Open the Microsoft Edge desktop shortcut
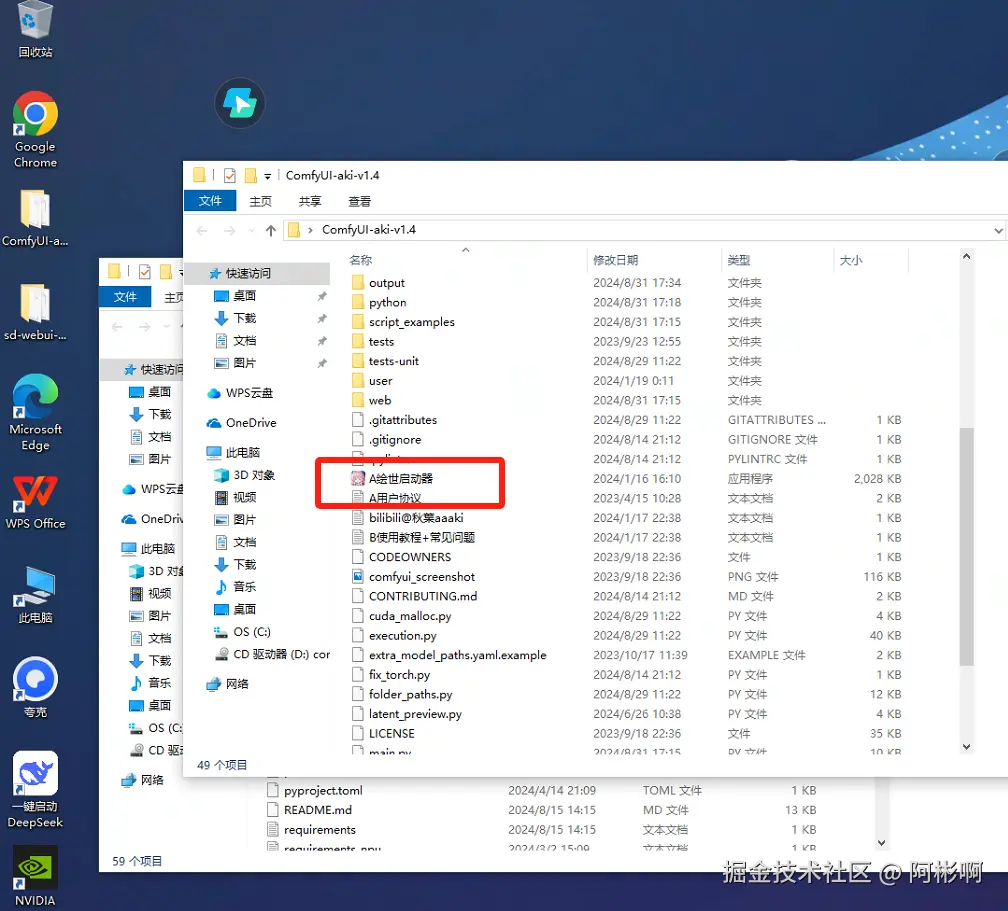1008x911 pixels. (x=35, y=412)
